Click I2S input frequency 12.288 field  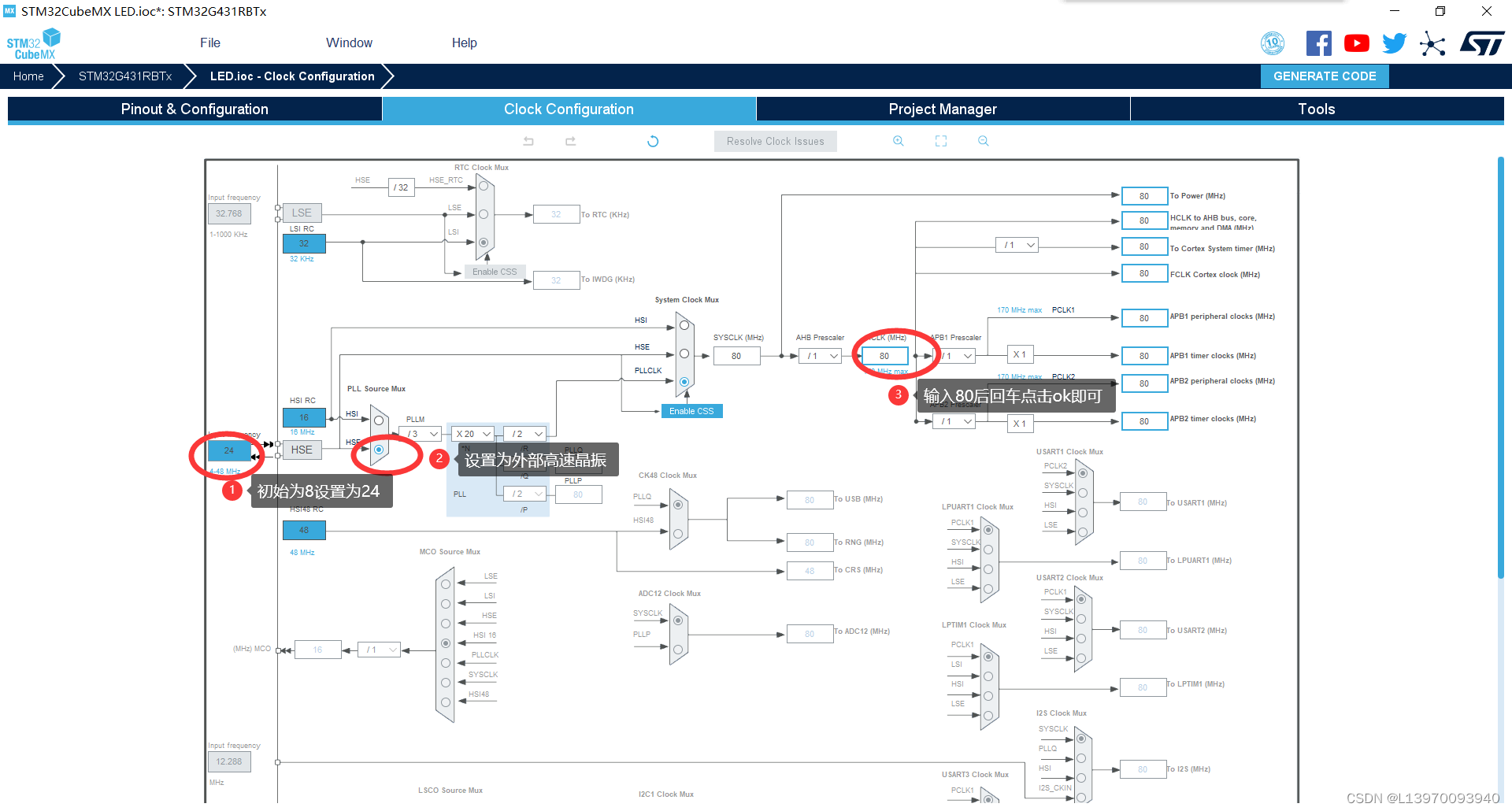[x=229, y=761]
